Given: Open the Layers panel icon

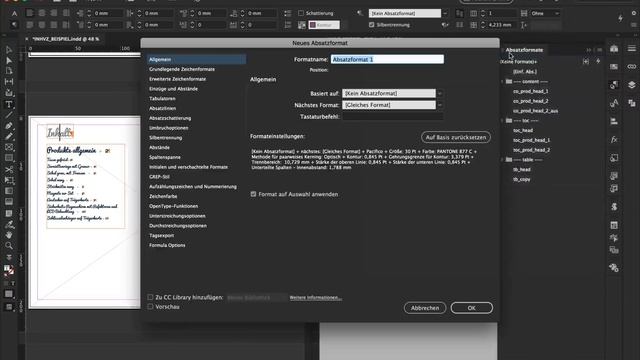Looking at the screenshot, I should 632,84.
